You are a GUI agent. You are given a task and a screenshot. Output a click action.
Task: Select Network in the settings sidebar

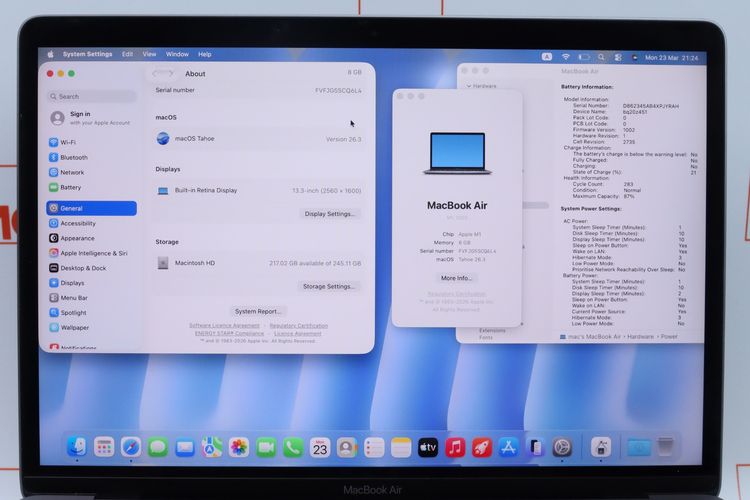pos(91,172)
